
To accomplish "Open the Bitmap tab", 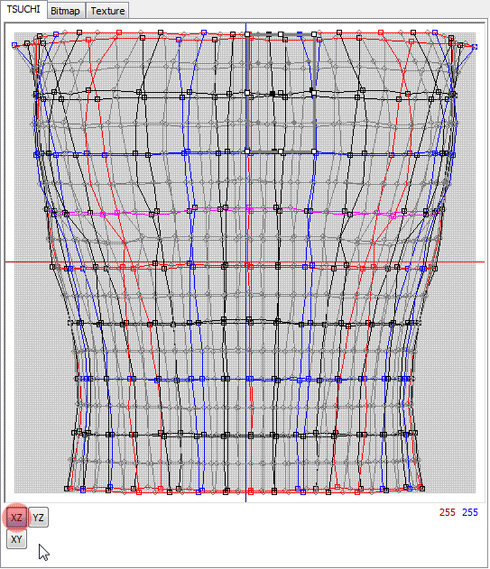I will tap(65, 11).
